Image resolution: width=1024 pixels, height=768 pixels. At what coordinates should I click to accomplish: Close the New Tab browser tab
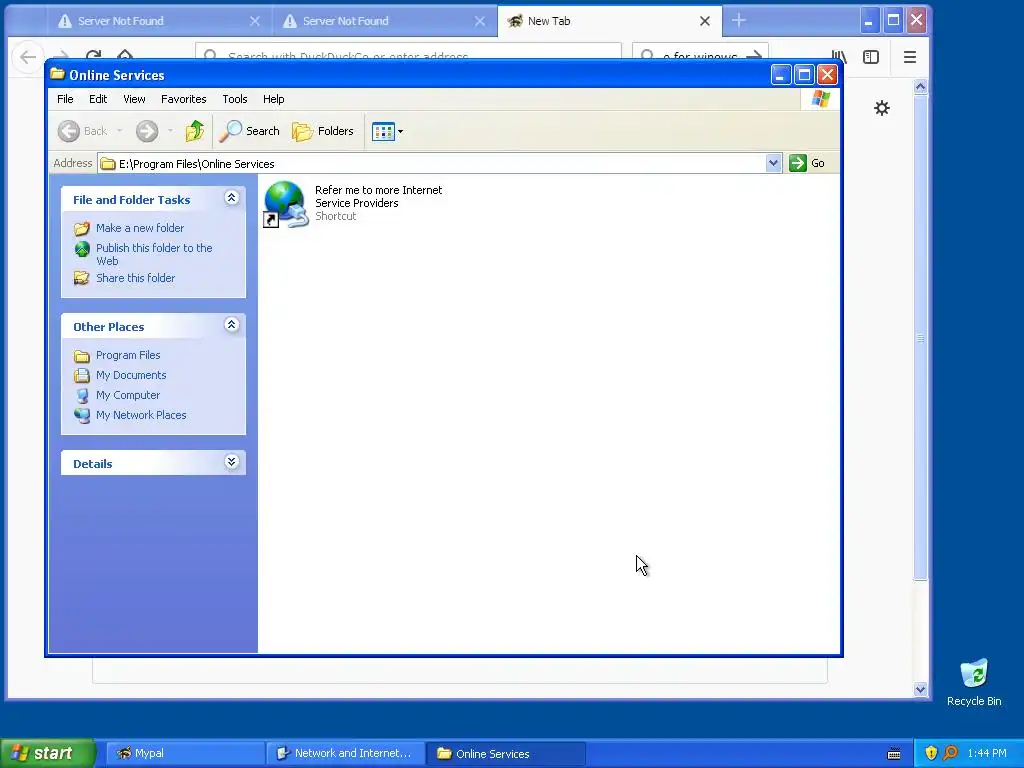click(x=705, y=21)
